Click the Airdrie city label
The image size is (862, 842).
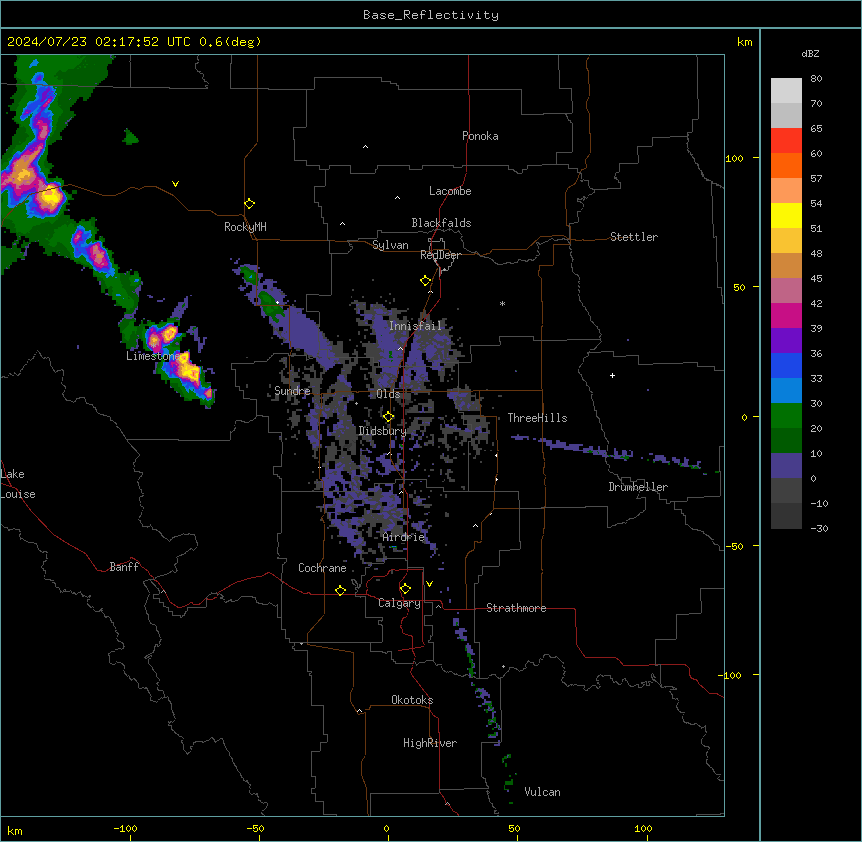[x=403, y=537]
